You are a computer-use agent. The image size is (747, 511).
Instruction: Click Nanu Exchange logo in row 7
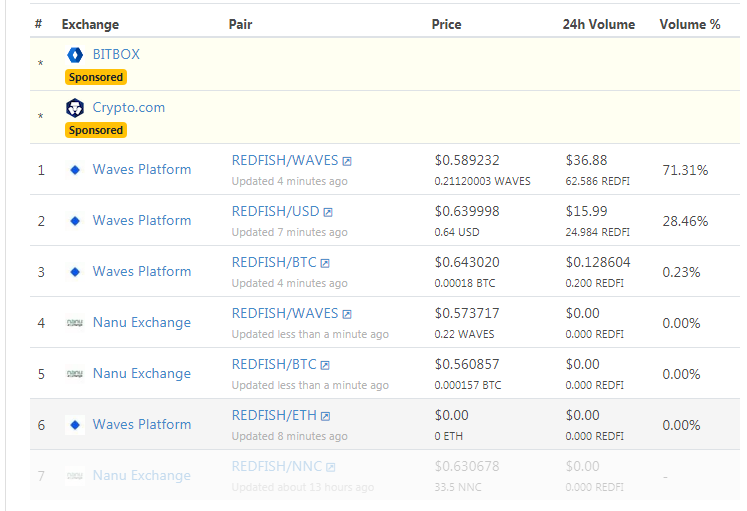[x=75, y=476]
